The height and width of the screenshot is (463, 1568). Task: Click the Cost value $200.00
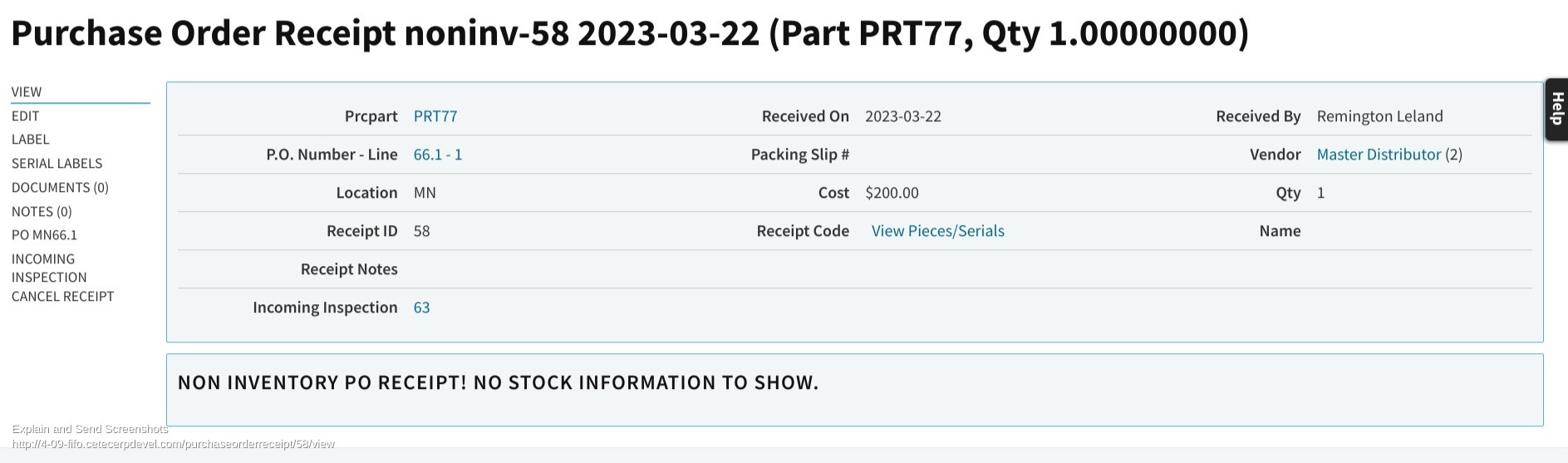tap(892, 193)
